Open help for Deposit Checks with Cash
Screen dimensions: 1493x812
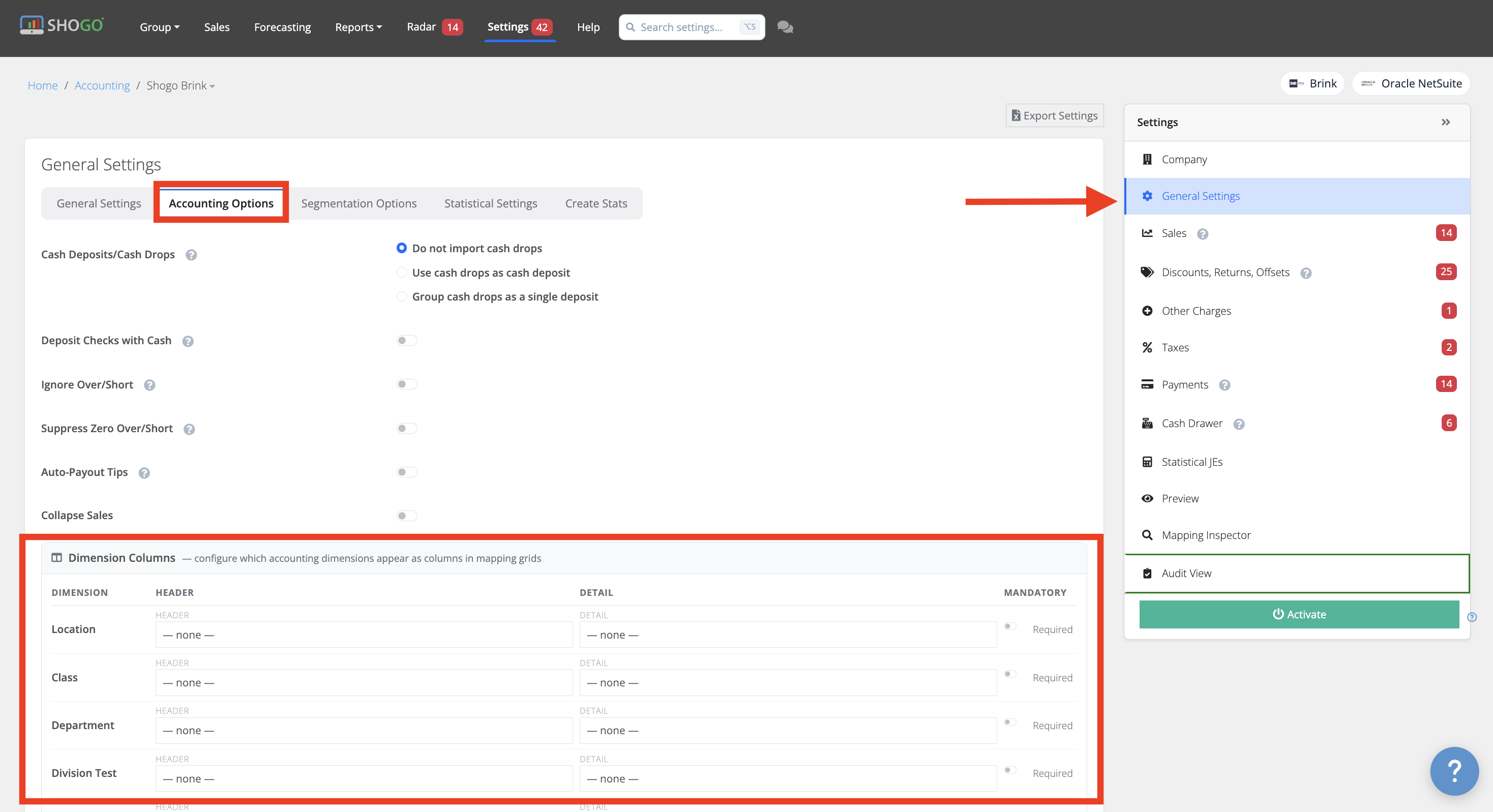[188, 341]
